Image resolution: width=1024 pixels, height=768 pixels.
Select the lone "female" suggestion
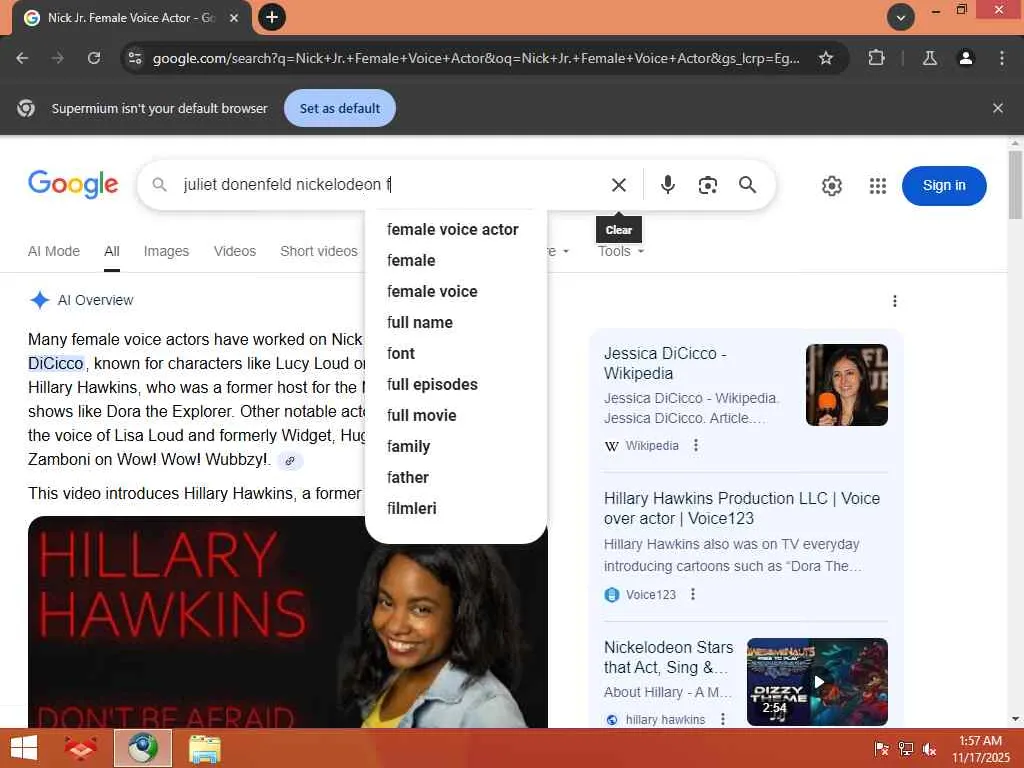[455, 261]
